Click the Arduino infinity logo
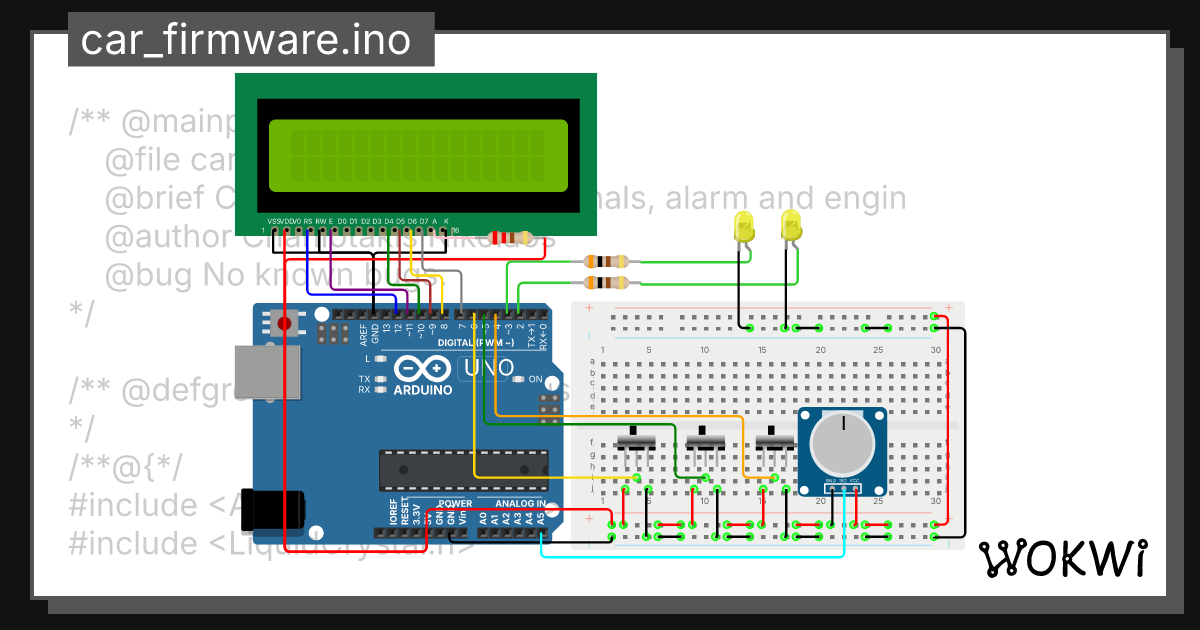The height and width of the screenshot is (630, 1200). (424, 368)
